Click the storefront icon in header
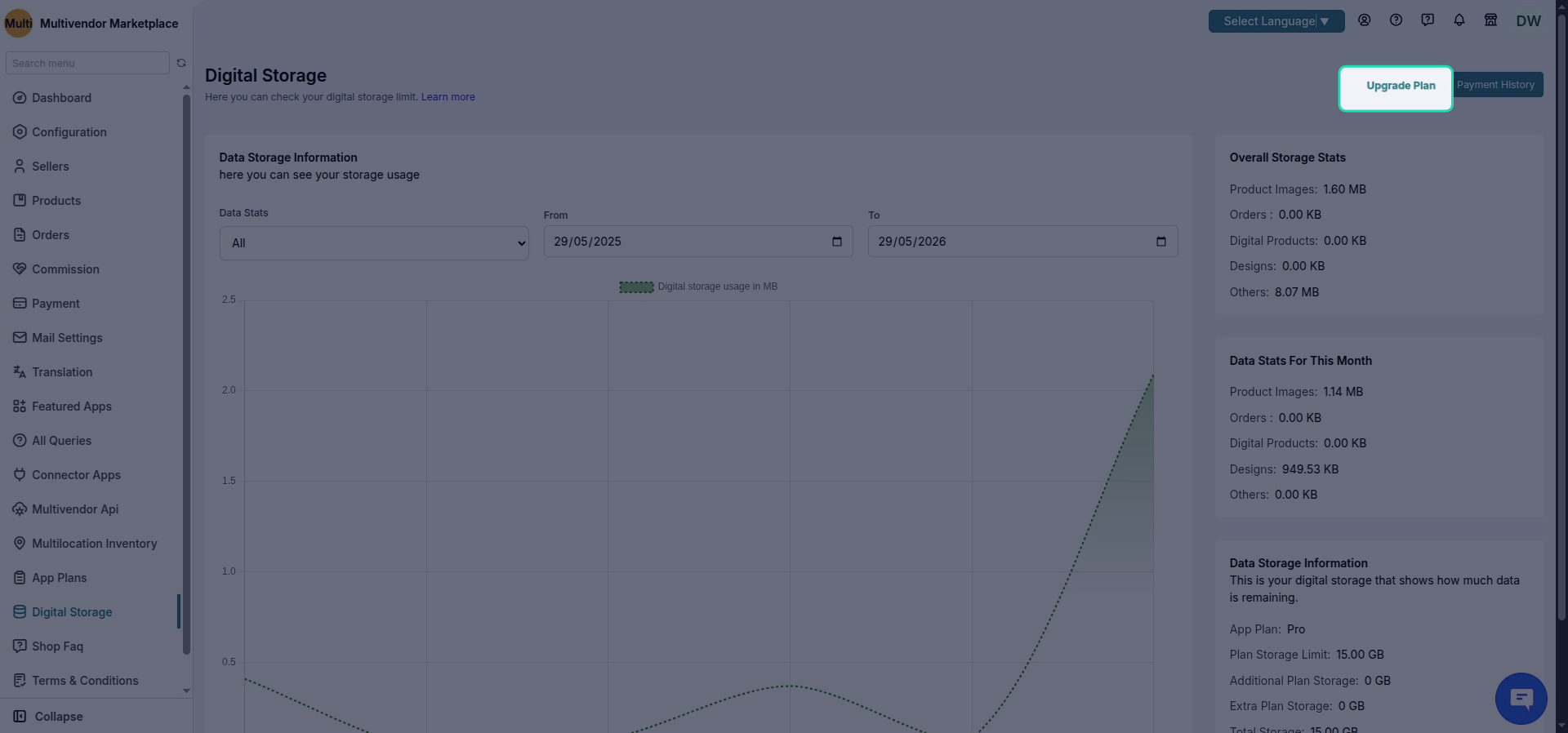 [1490, 20]
